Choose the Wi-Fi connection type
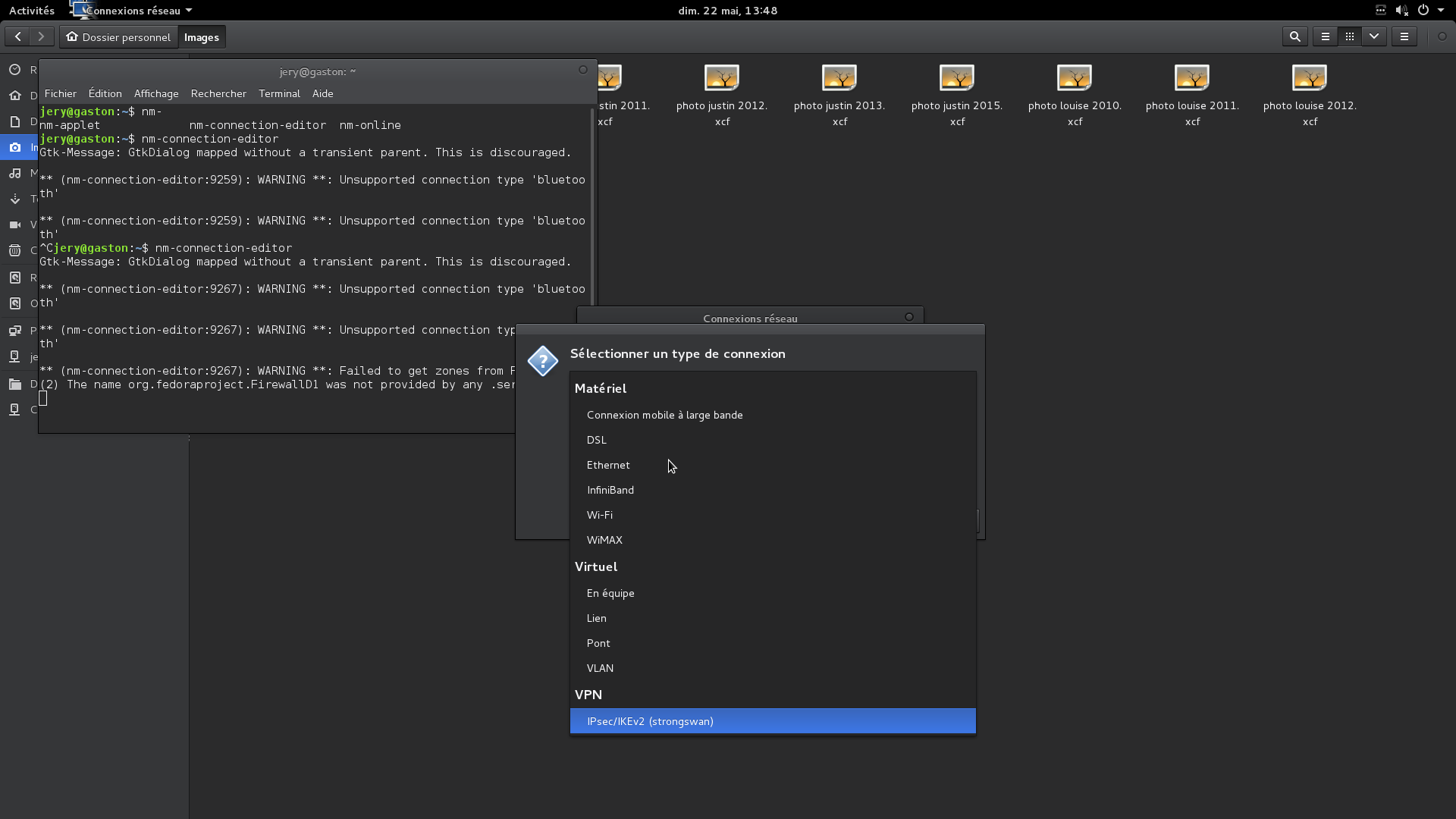The image size is (1456, 819). [773, 515]
